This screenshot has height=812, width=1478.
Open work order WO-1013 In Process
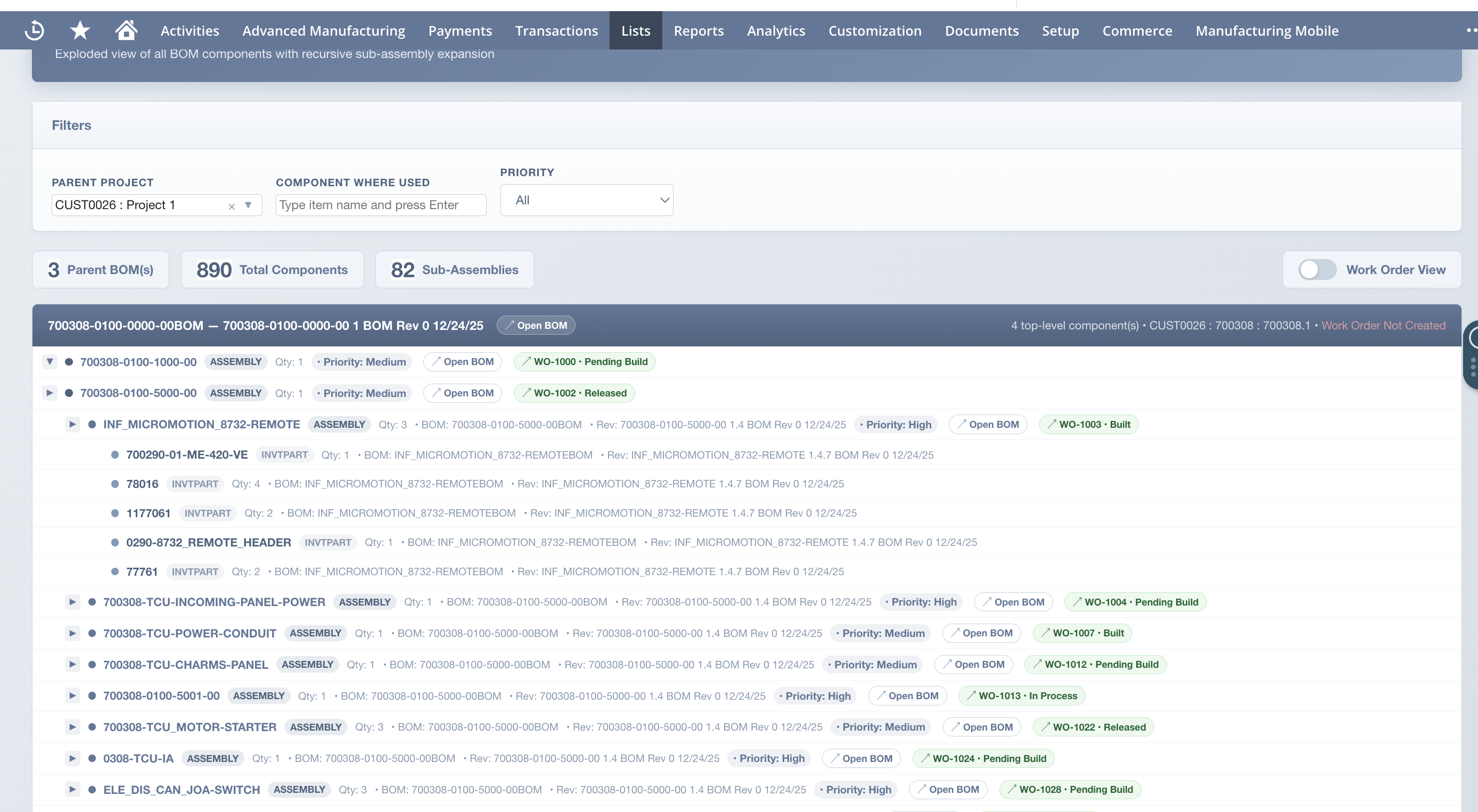coord(1021,695)
